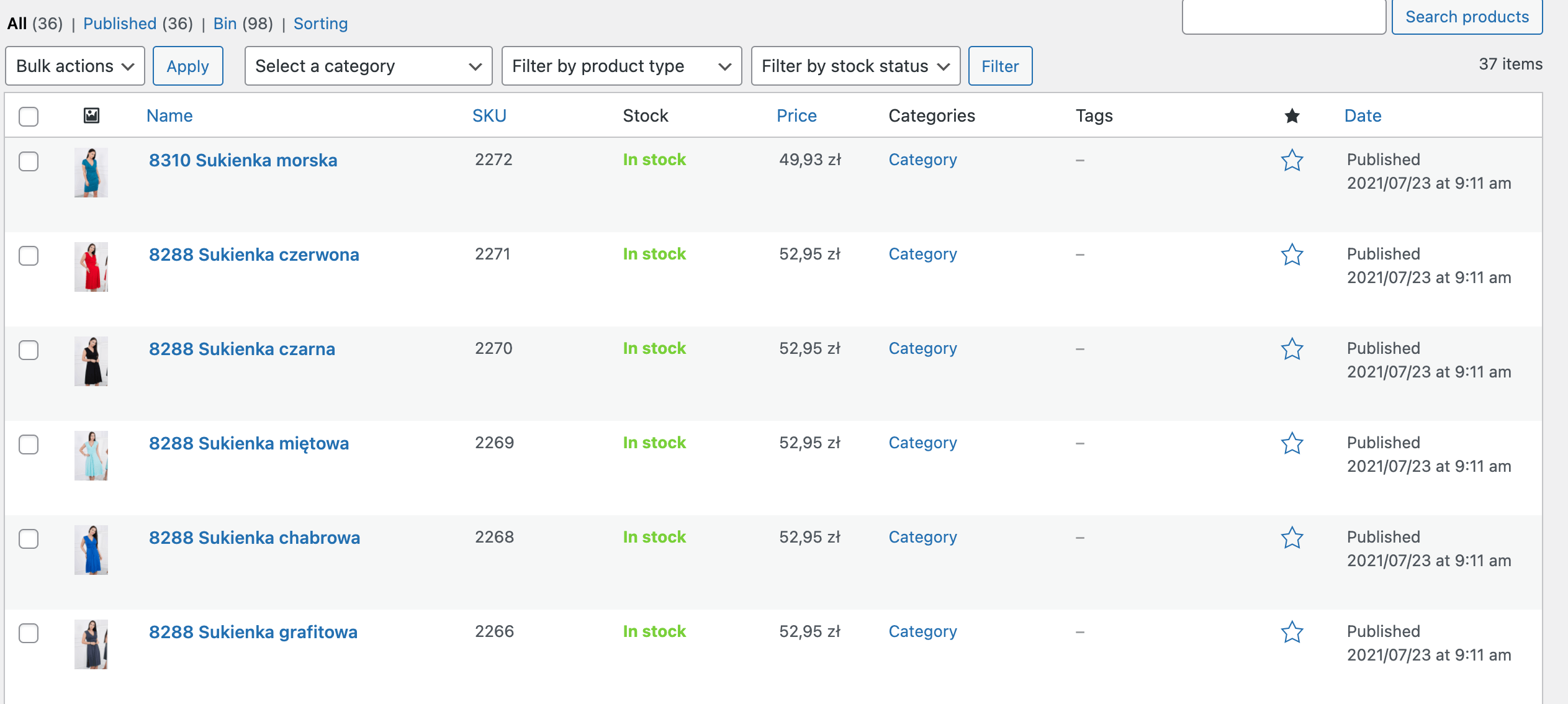Click the Apply button
This screenshot has width=1568, height=704.
click(188, 66)
